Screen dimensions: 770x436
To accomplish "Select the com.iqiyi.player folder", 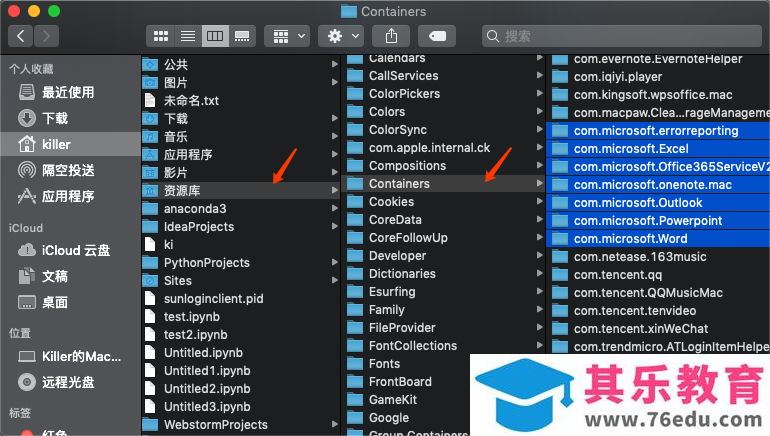I will tap(659, 77).
